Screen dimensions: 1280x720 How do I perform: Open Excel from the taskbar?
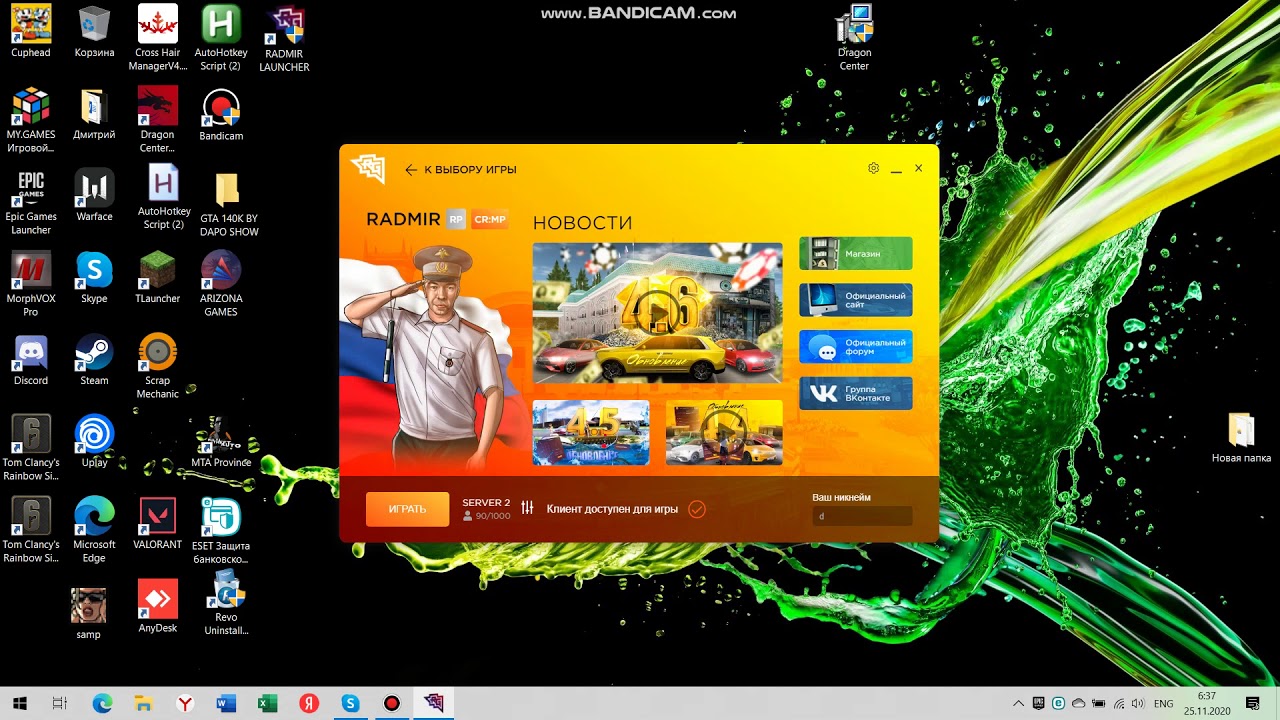pos(267,703)
